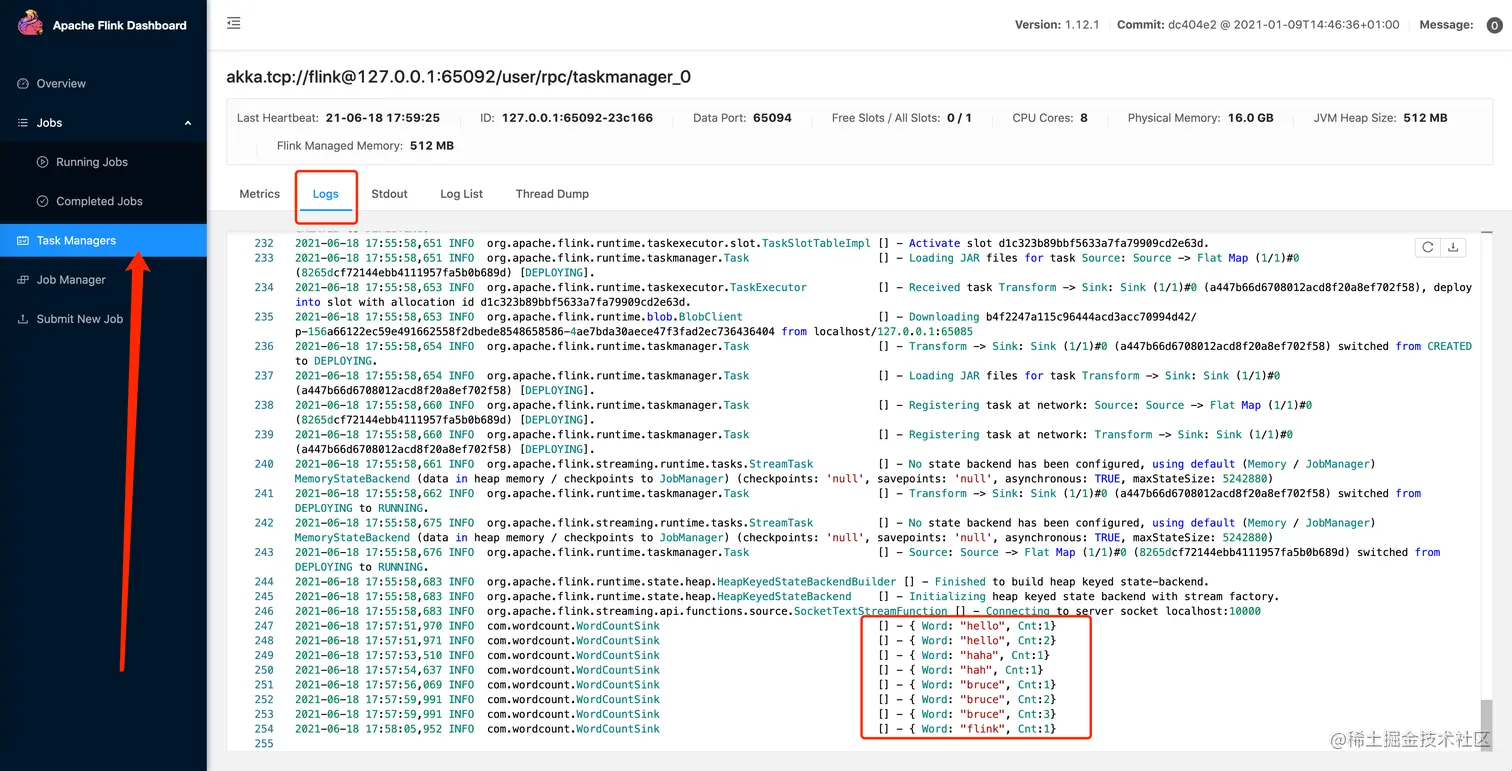This screenshot has height=771, width=1512.
Task: Click BlobClient class name in log
Action: click(708, 317)
